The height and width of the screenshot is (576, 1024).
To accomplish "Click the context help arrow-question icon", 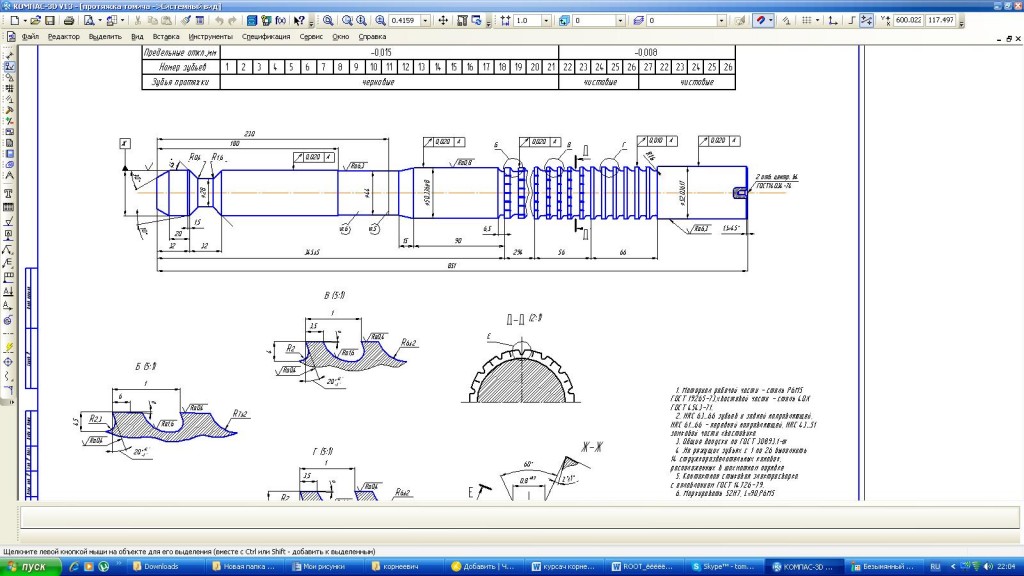I will coord(299,21).
